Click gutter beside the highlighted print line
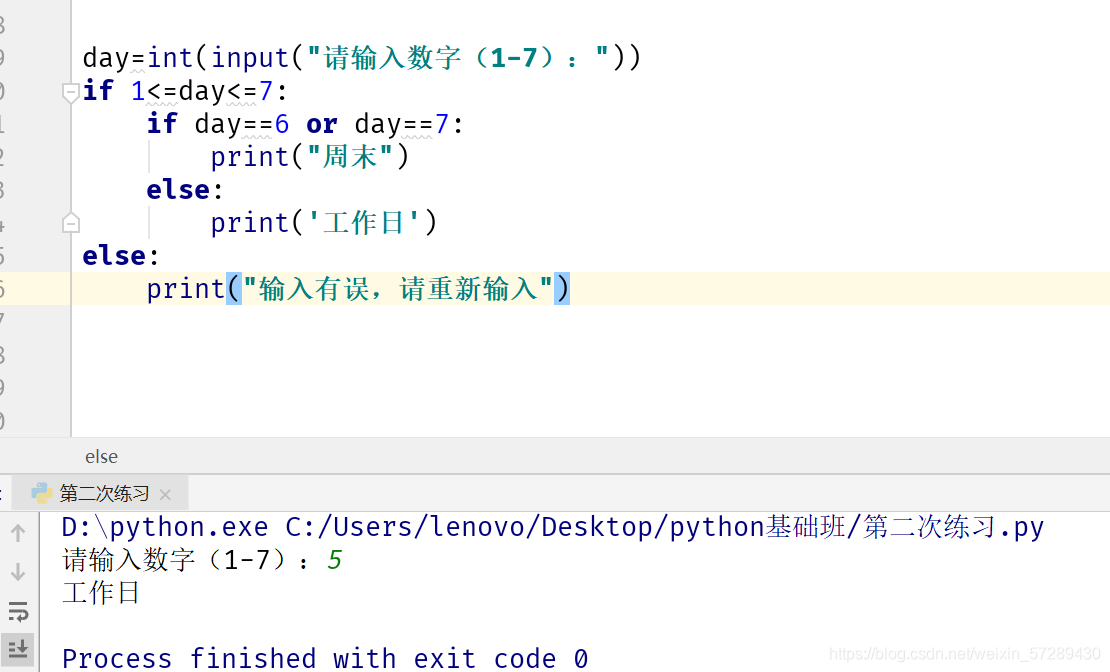Screen dimensions: 1110x672 (x=35, y=289)
